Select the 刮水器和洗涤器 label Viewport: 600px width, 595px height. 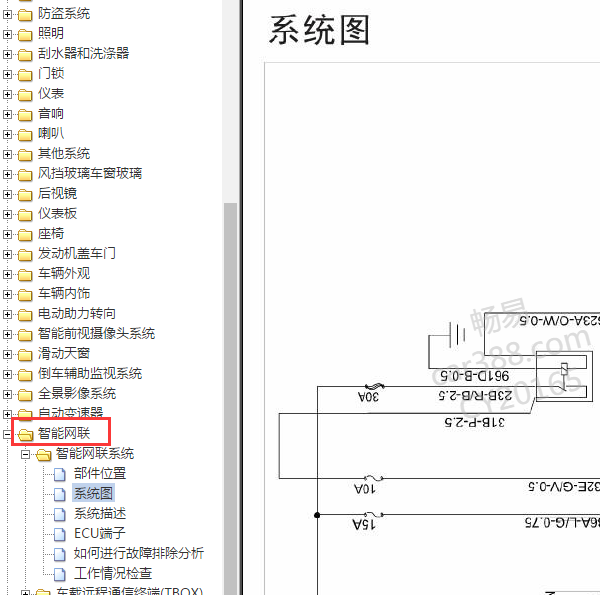pos(83,53)
